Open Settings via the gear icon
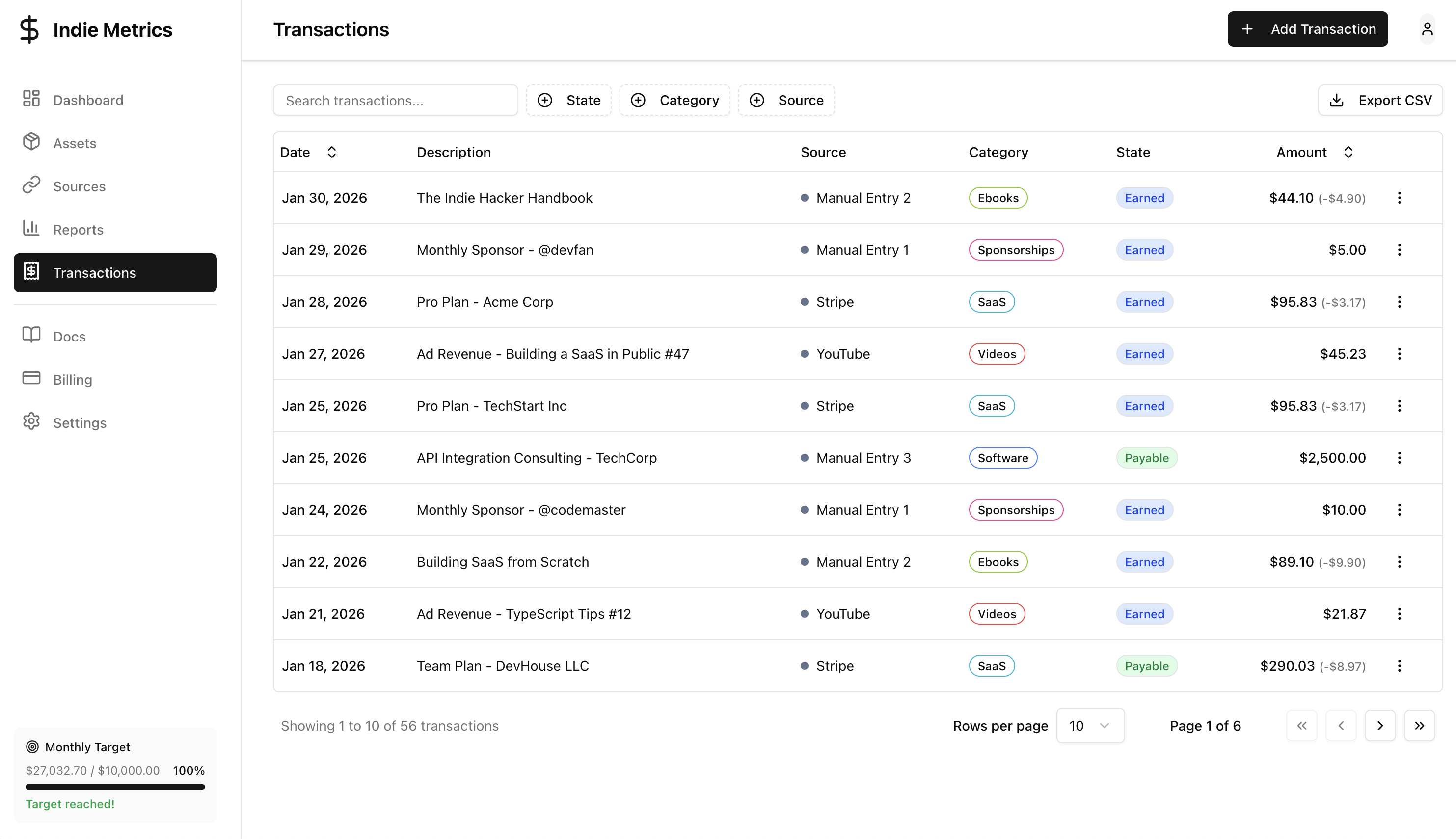This screenshot has width=1456, height=839. (x=31, y=422)
